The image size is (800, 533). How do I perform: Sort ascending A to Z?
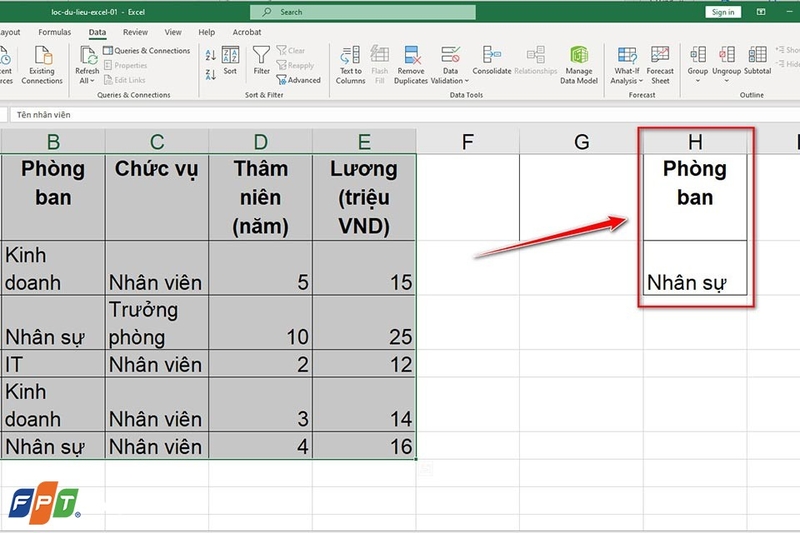[210, 55]
